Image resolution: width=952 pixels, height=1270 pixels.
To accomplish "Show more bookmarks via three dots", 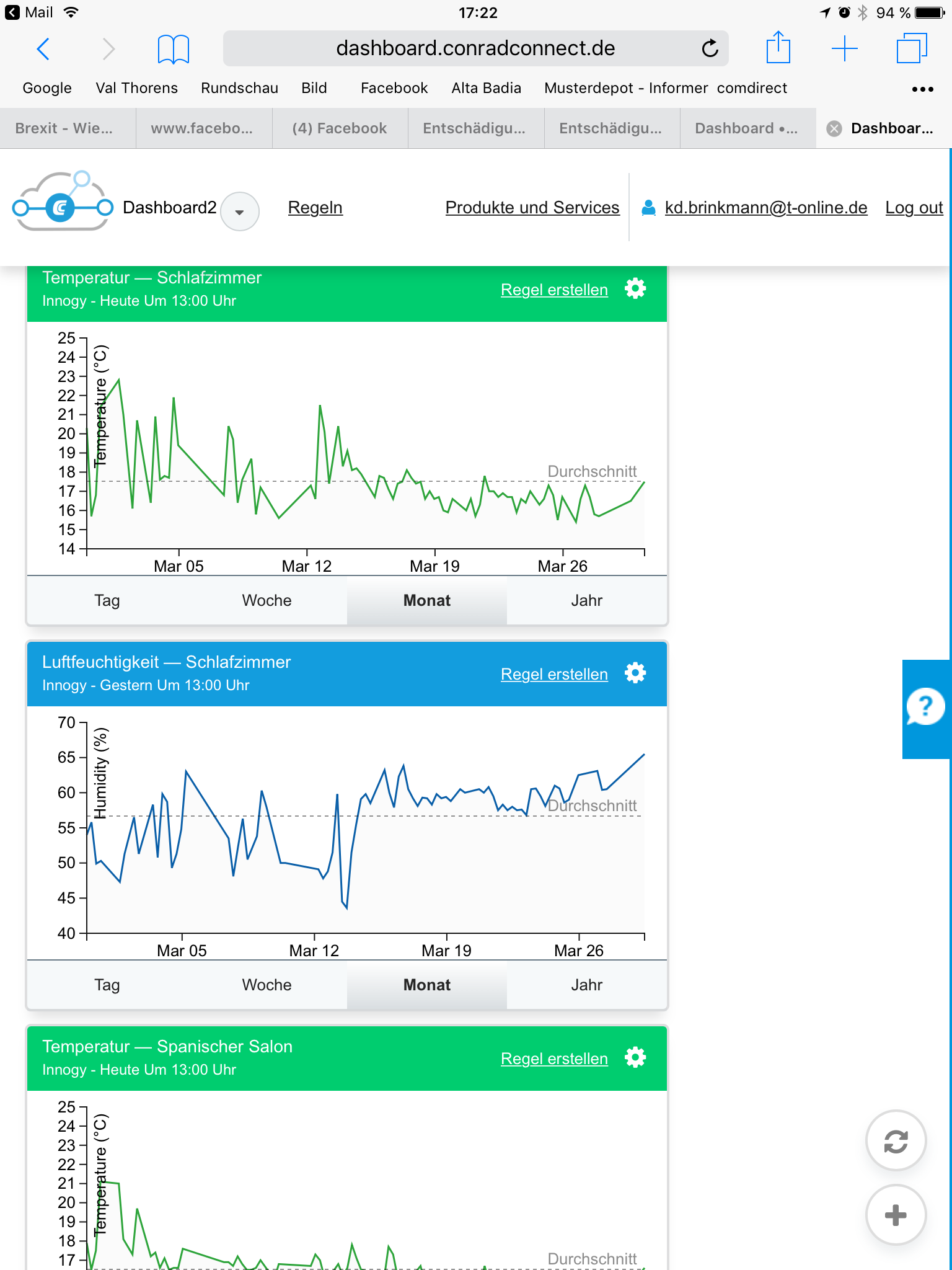I will (922, 89).
